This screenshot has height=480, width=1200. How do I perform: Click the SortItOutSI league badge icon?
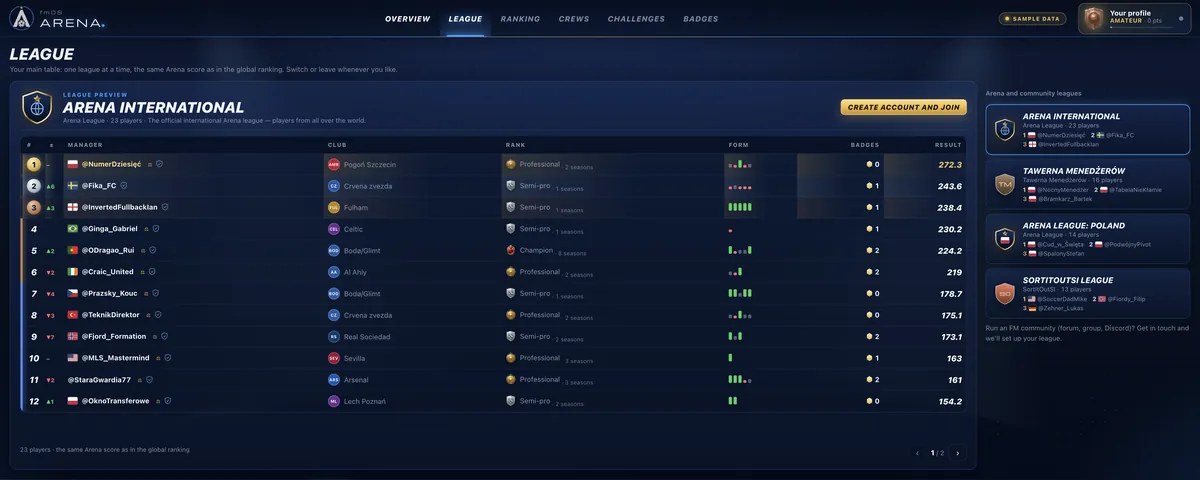click(1004, 294)
